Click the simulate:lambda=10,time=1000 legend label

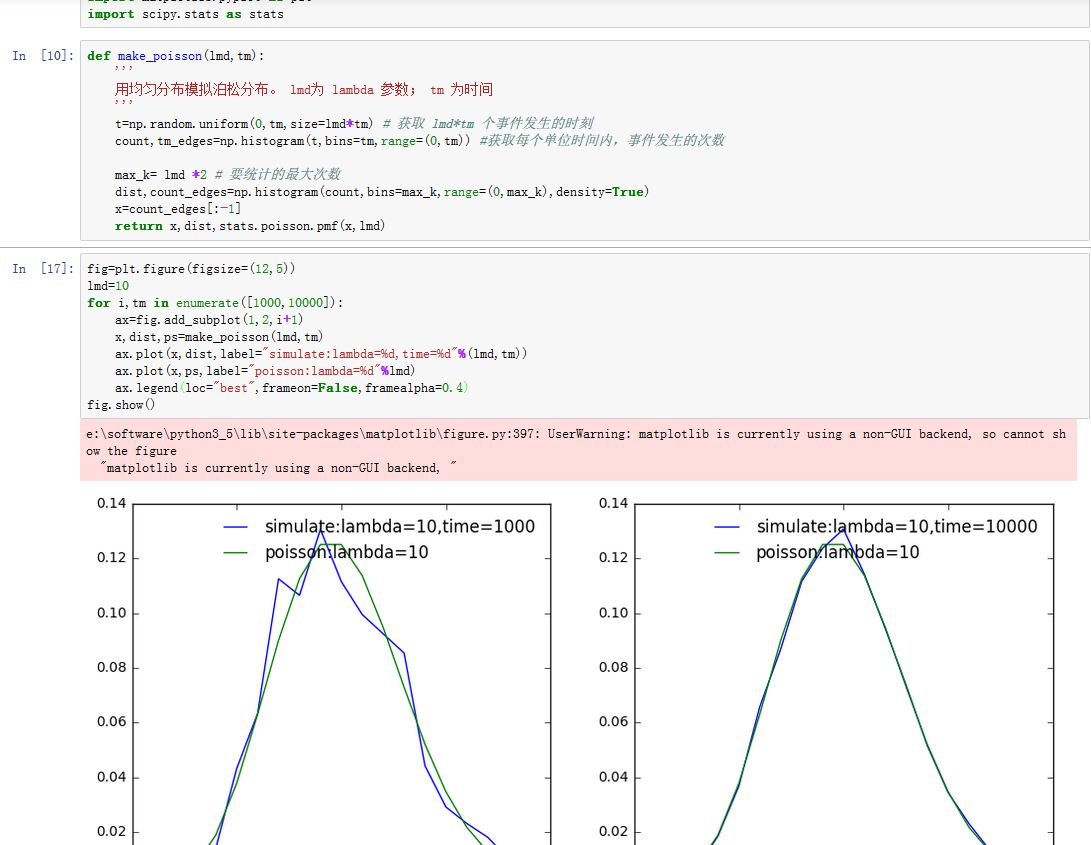pos(399,527)
